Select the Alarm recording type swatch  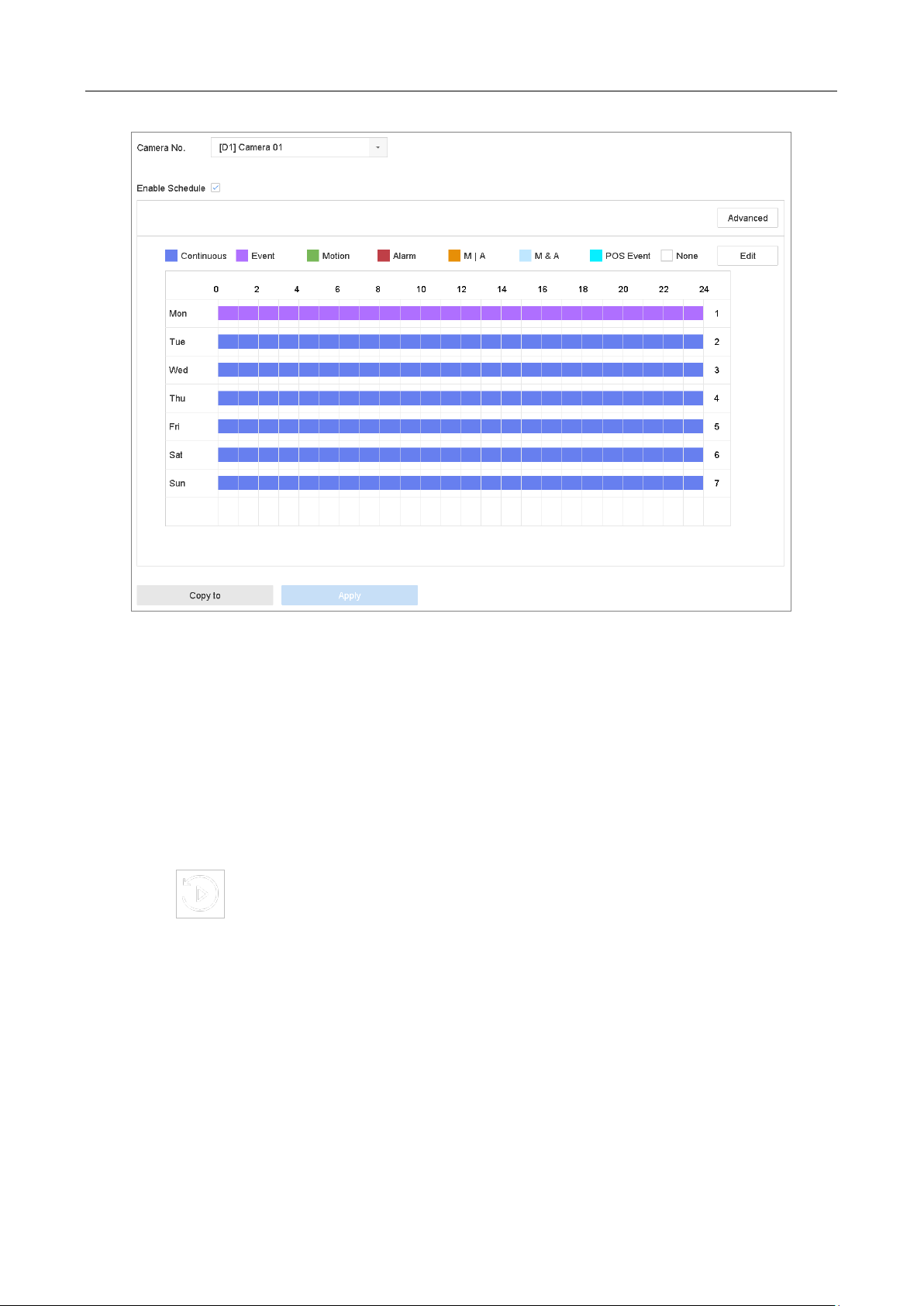click(x=383, y=256)
